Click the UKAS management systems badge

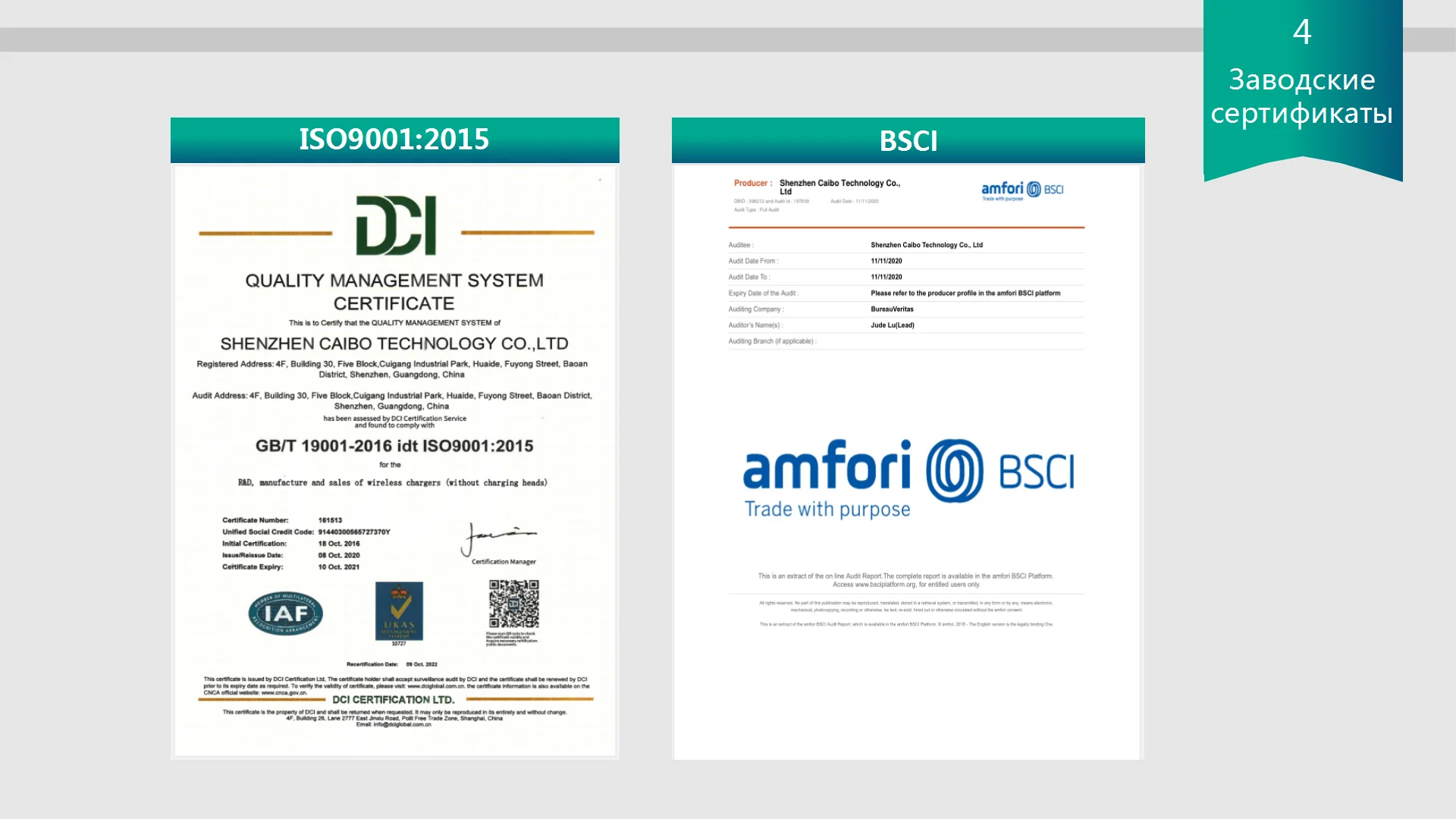tap(399, 611)
